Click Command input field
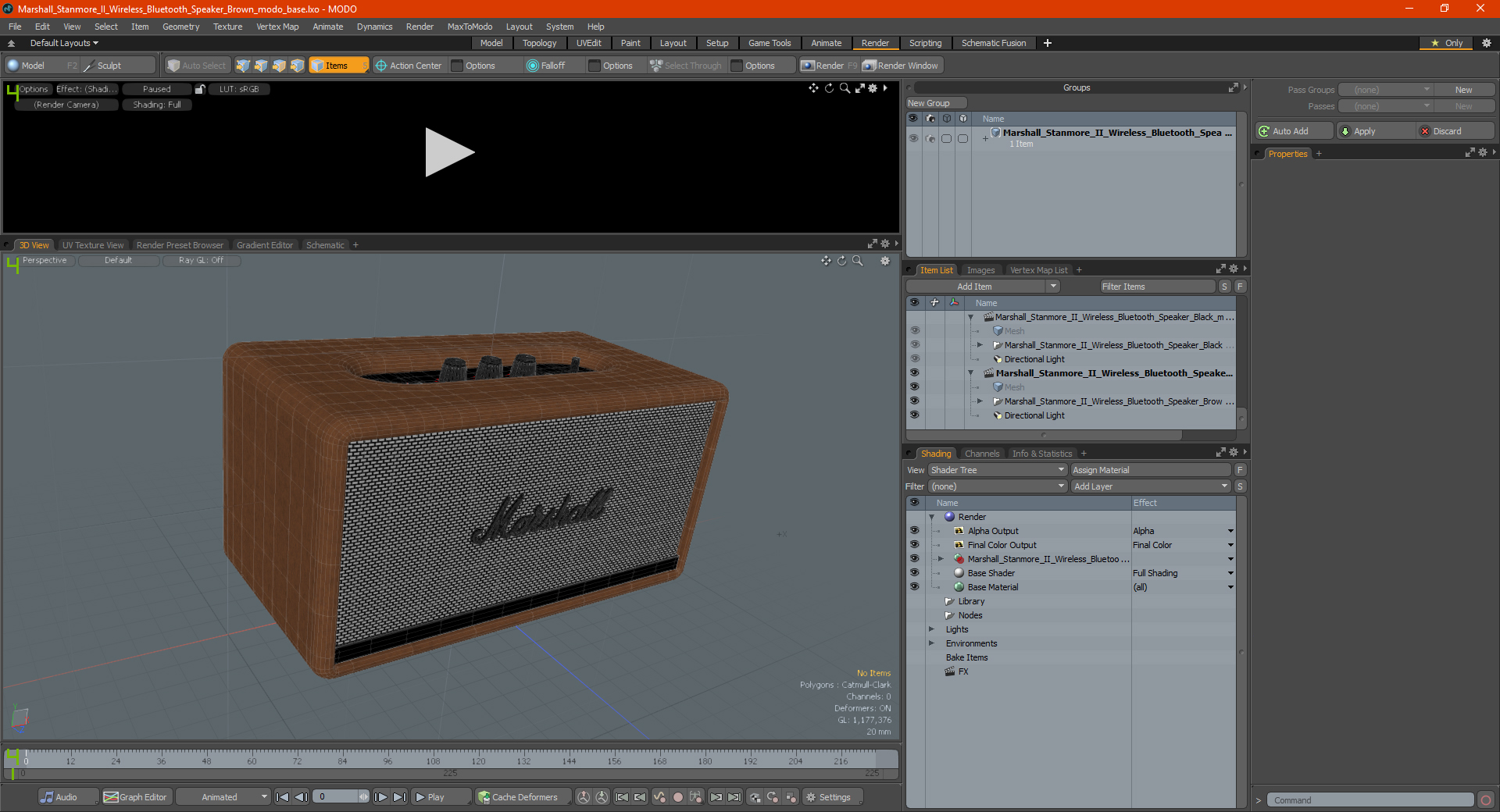 pos(1371,800)
